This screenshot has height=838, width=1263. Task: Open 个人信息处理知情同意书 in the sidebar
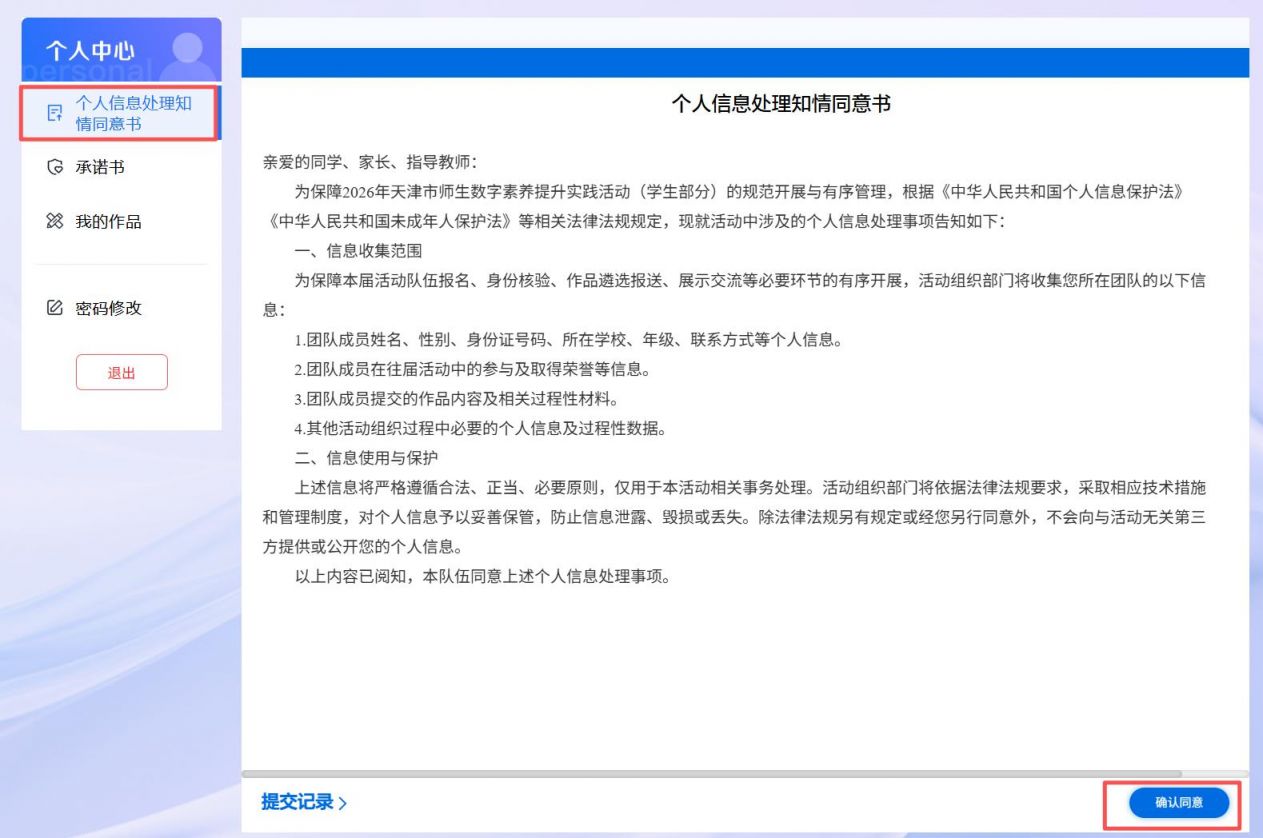[x=121, y=113]
